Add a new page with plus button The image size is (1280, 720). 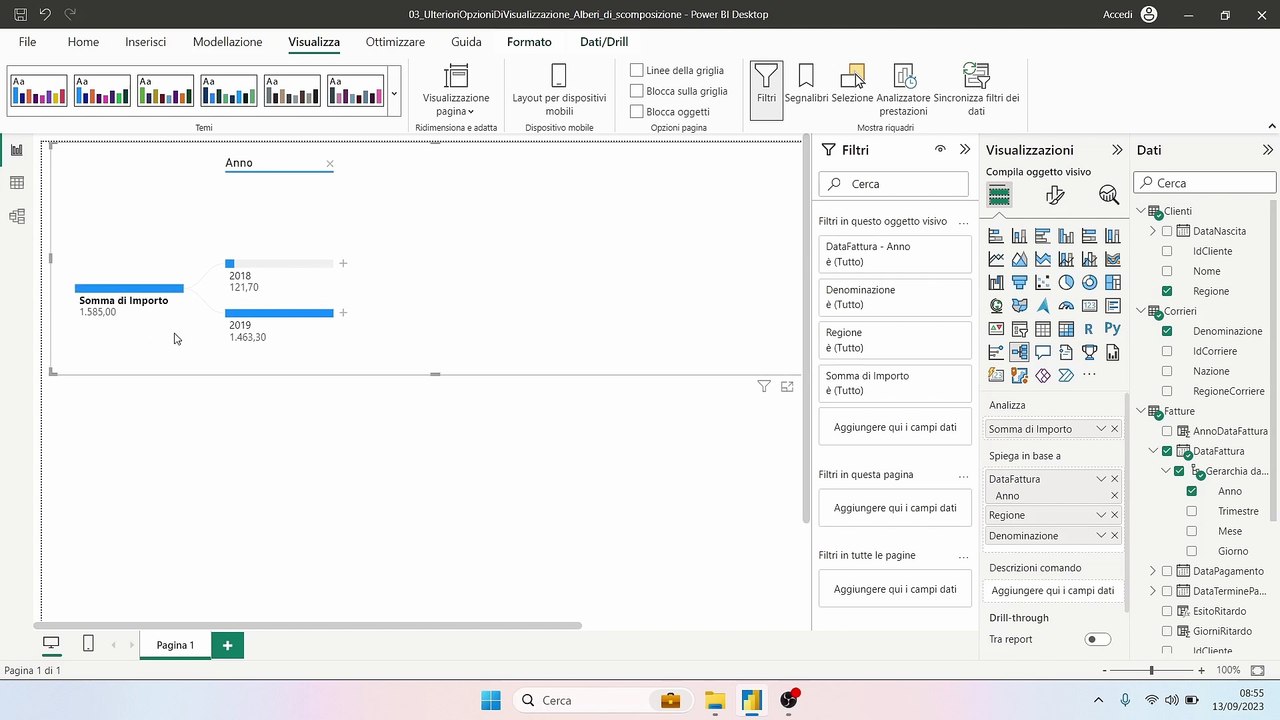(227, 645)
